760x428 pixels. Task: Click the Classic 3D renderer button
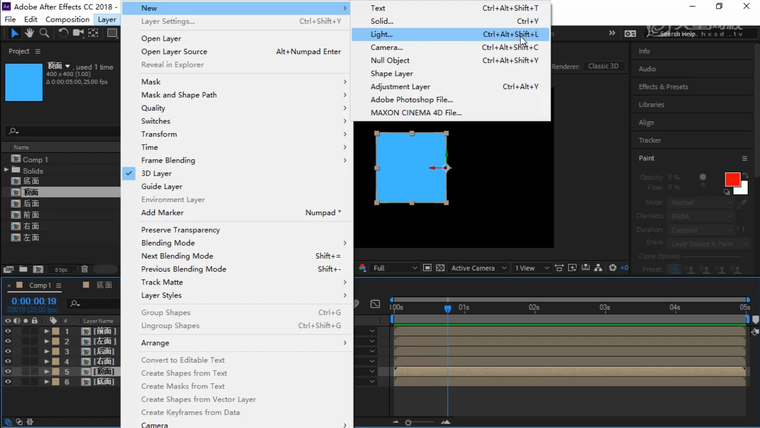click(x=603, y=67)
